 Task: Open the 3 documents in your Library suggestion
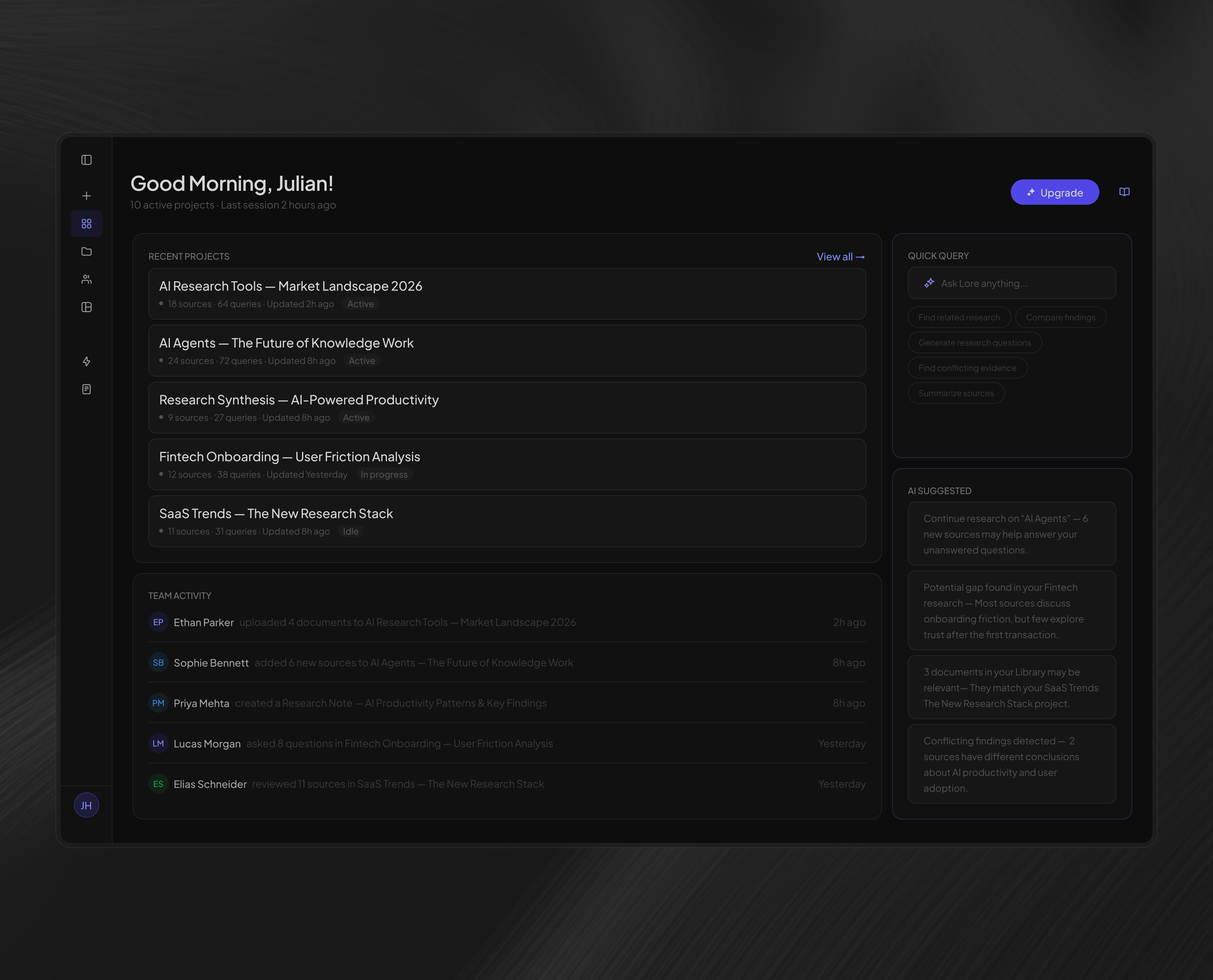pos(1011,687)
